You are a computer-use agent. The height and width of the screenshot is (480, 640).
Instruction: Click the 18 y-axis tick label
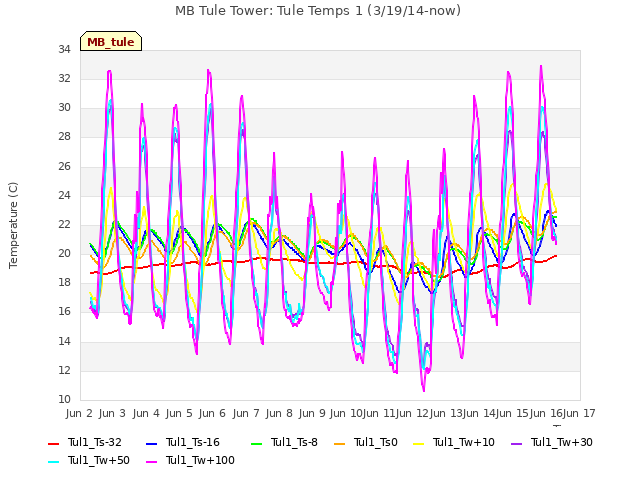click(x=64, y=282)
